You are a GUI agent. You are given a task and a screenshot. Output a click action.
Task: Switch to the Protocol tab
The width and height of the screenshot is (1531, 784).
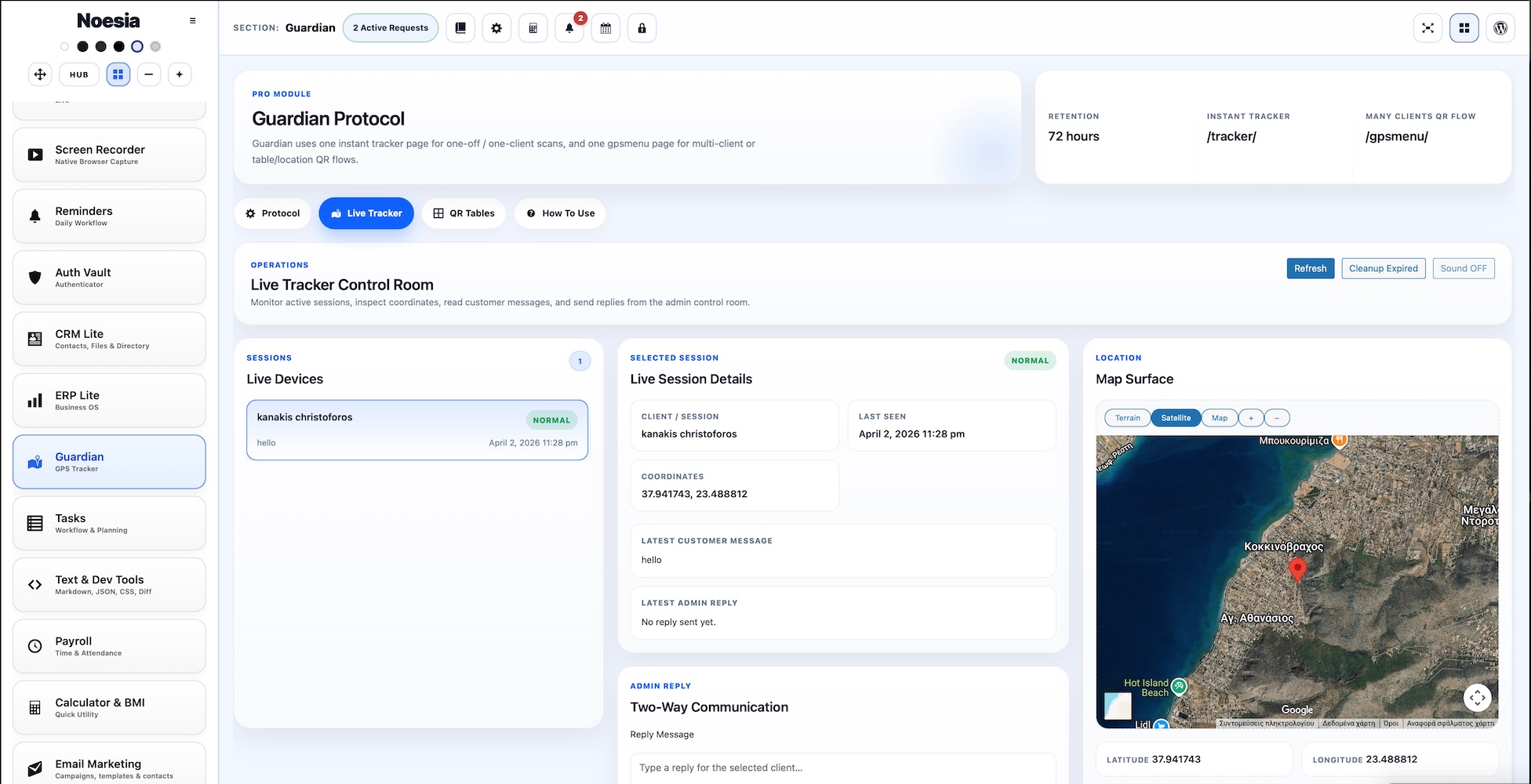(x=272, y=213)
